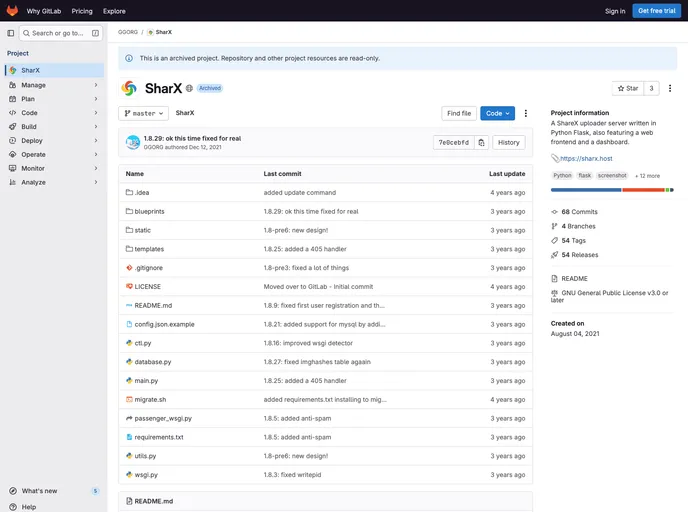Open commit History

tap(509, 143)
